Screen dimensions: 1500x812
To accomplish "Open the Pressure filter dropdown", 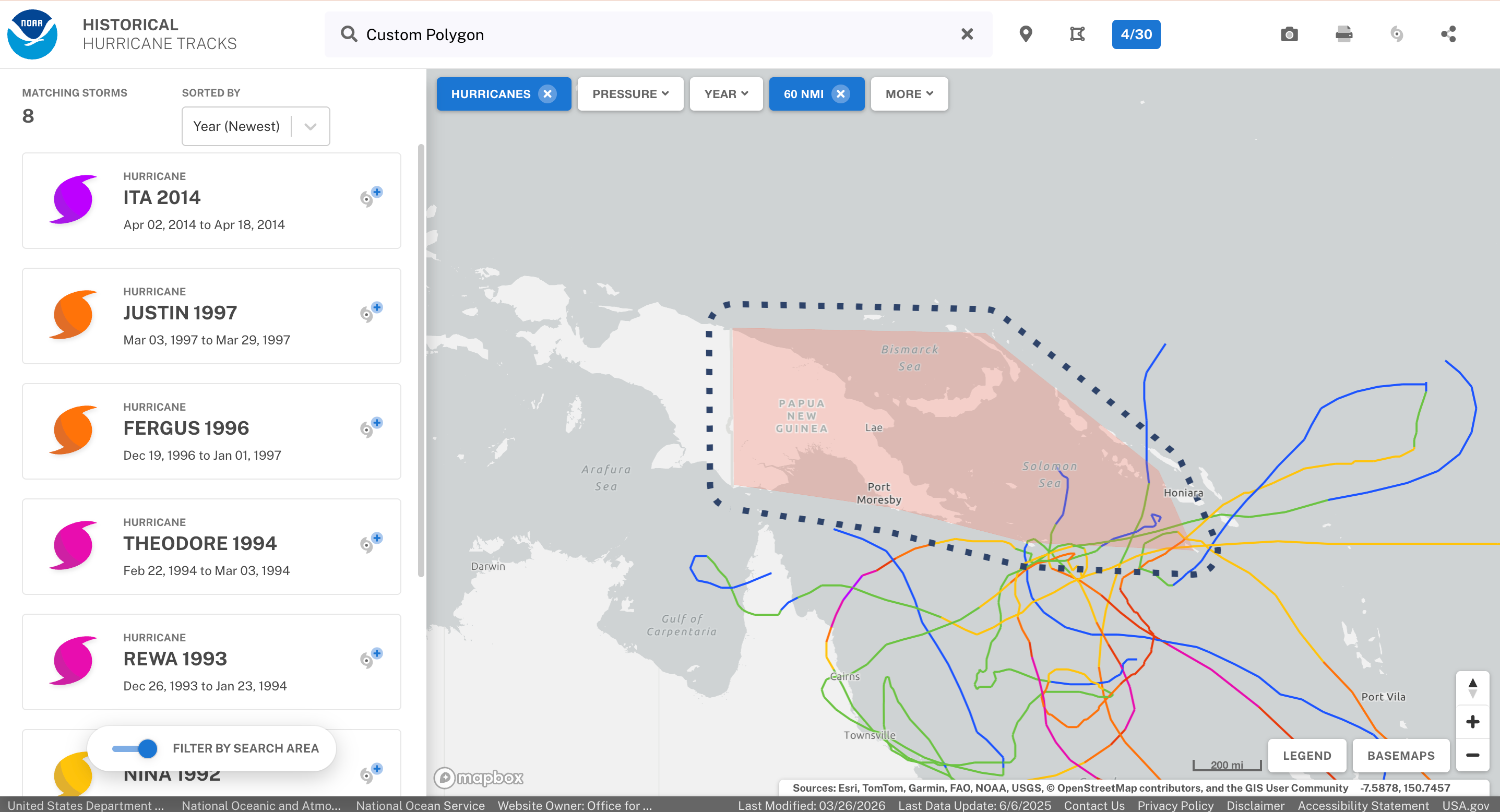I will (x=630, y=94).
